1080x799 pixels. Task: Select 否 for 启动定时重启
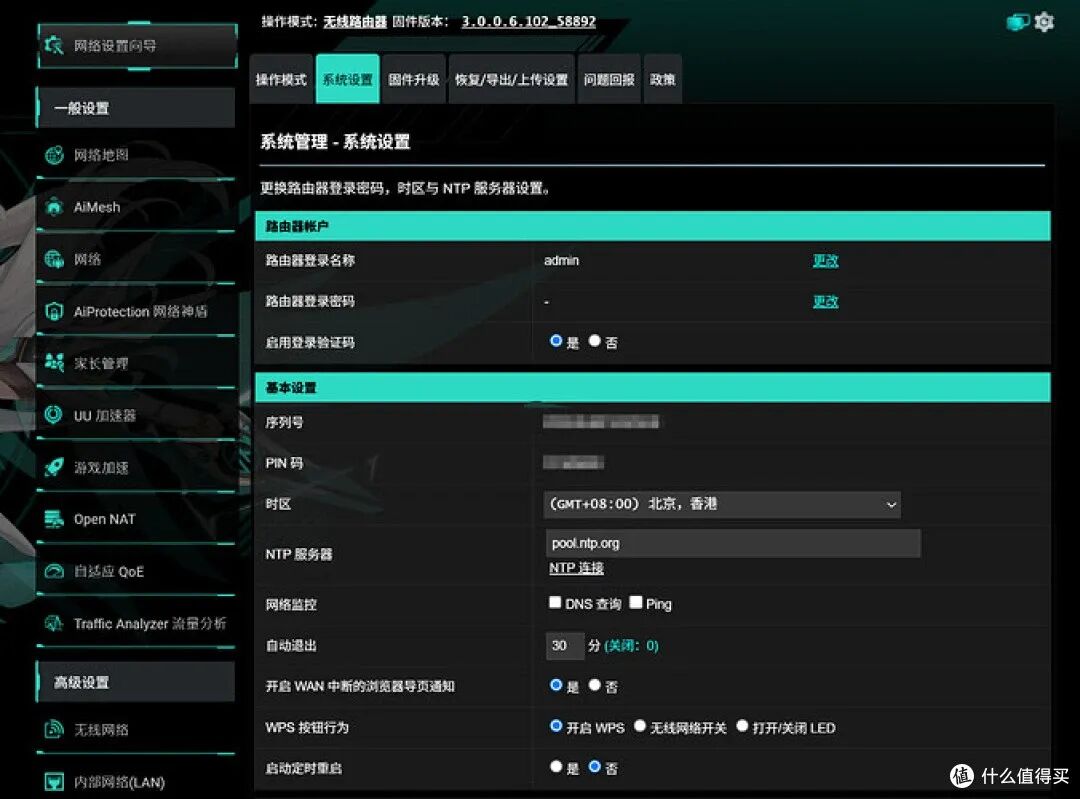(594, 767)
